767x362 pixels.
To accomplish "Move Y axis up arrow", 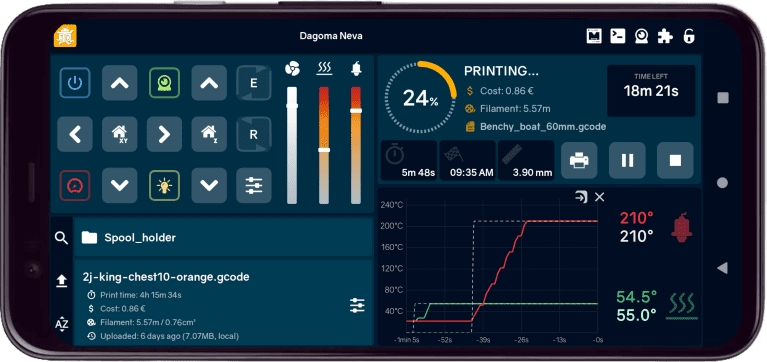I will point(119,83).
